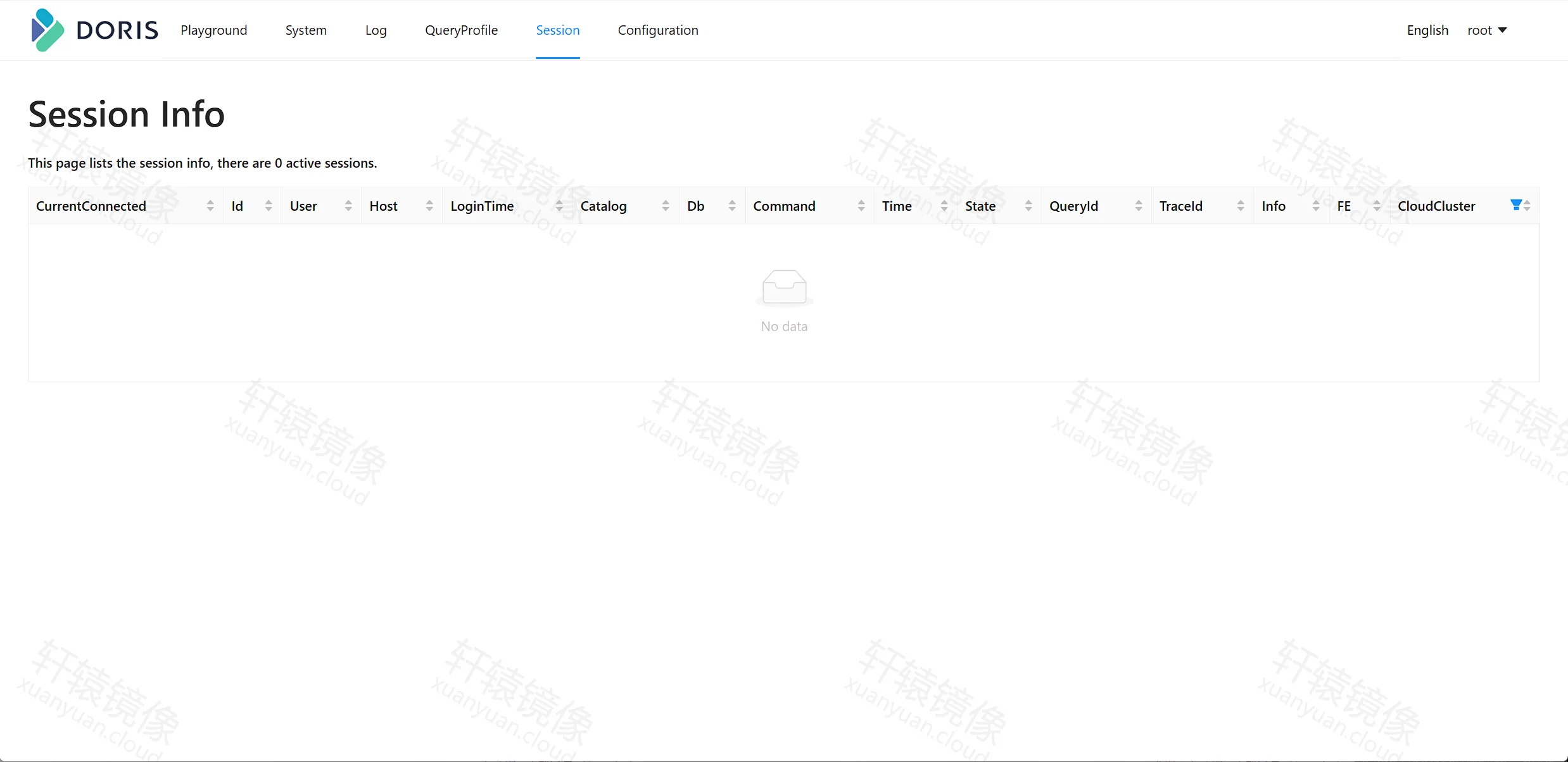Screen dimensions: 1568x762
Task: Switch to the QueryProfile tab
Action: pyautogui.click(x=461, y=30)
